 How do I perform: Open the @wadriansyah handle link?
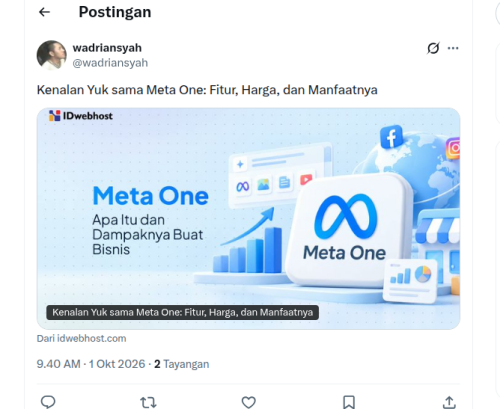click(110, 63)
